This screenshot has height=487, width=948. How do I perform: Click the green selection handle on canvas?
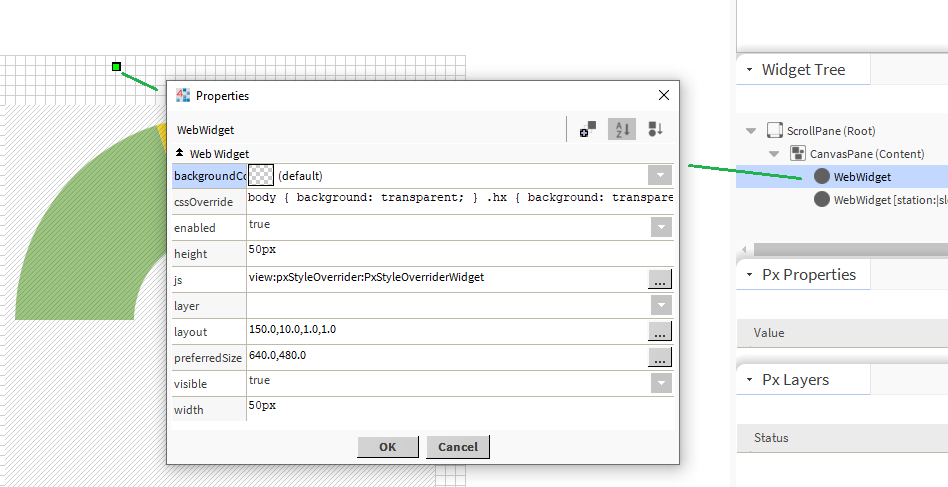(117, 67)
